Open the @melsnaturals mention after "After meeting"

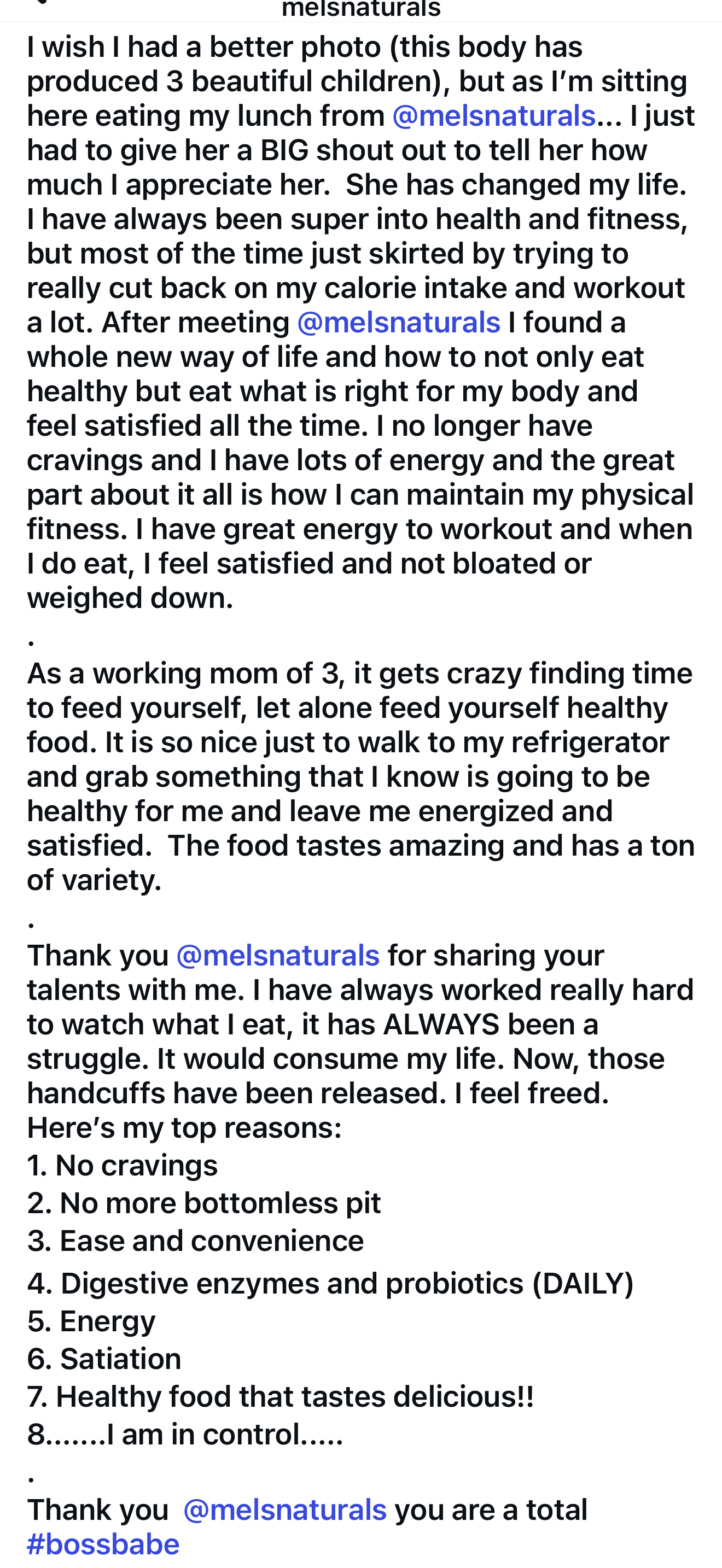point(399,323)
